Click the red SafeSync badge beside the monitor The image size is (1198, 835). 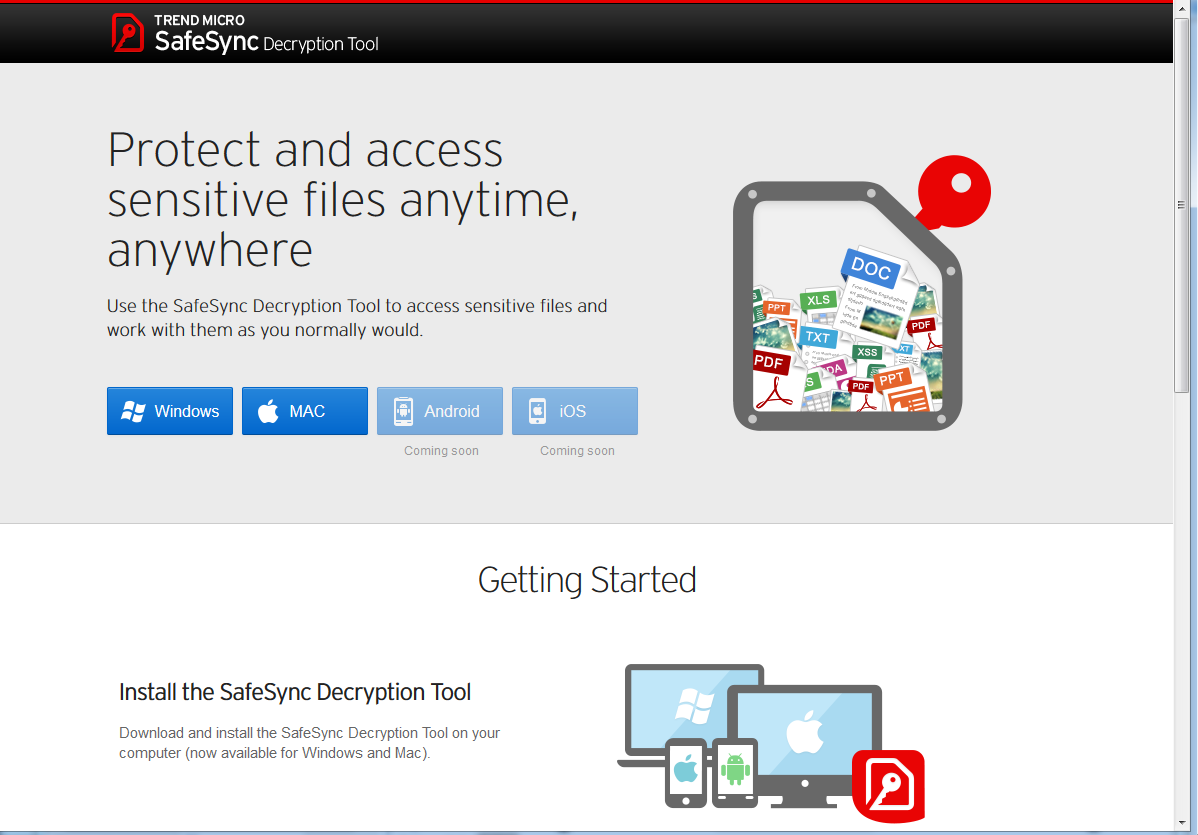(x=888, y=785)
